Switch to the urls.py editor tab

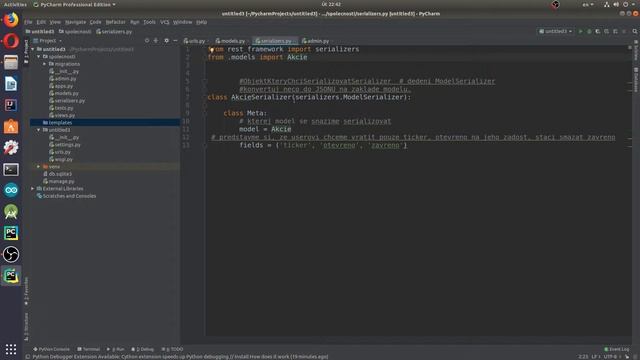coord(195,41)
